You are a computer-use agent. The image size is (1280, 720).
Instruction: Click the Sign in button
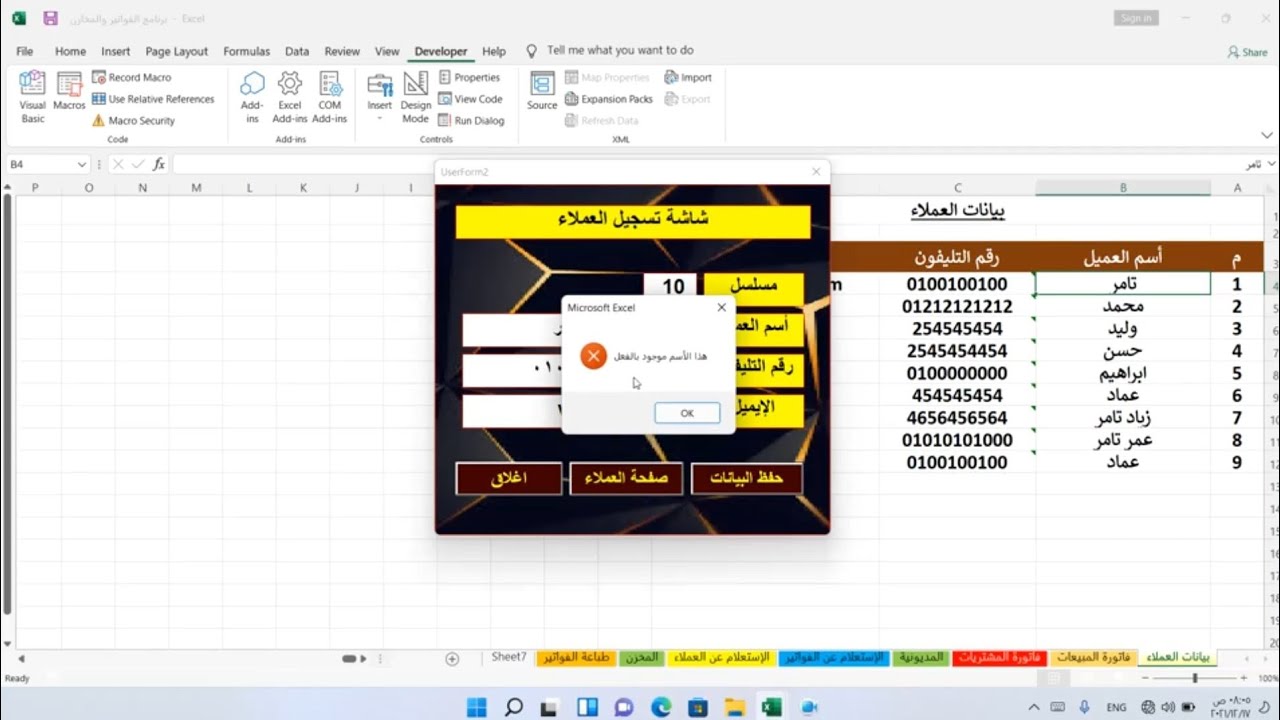pos(1135,18)
